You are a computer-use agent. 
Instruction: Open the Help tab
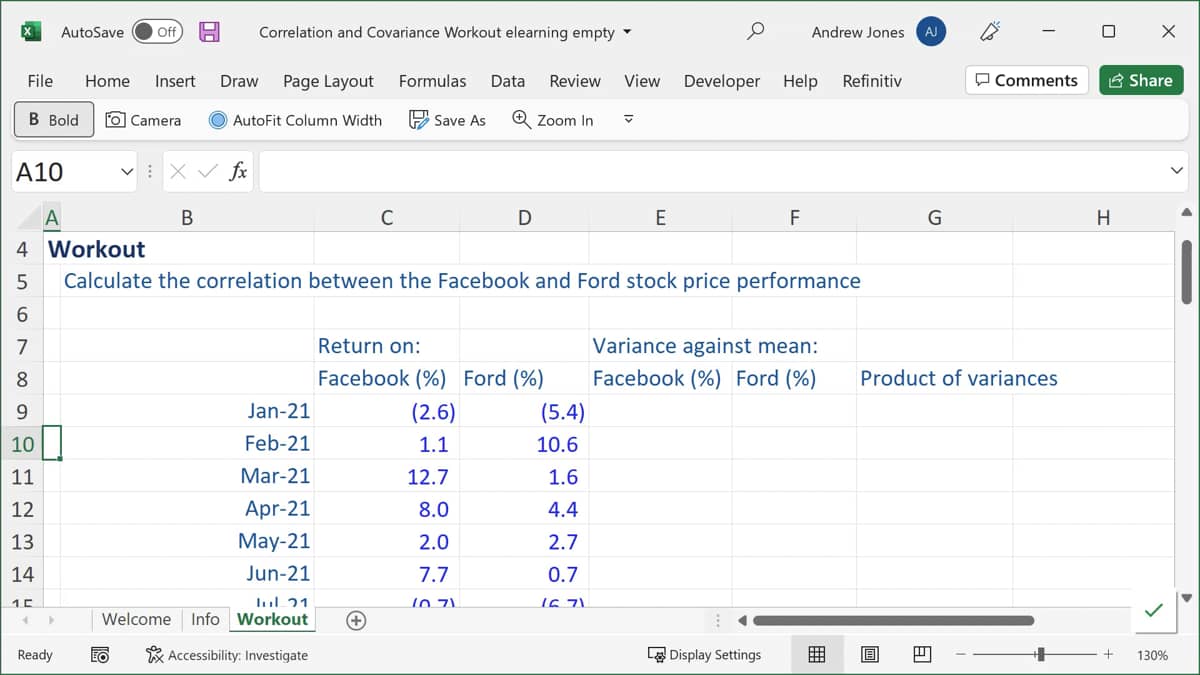pyautogui.click(x=800, y=81)
